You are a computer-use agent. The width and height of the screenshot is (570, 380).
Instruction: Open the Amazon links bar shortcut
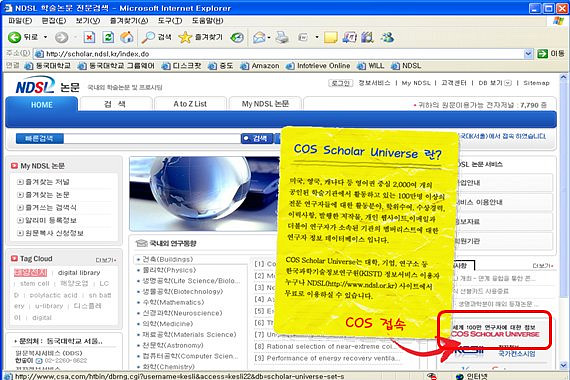coord(260,66)
